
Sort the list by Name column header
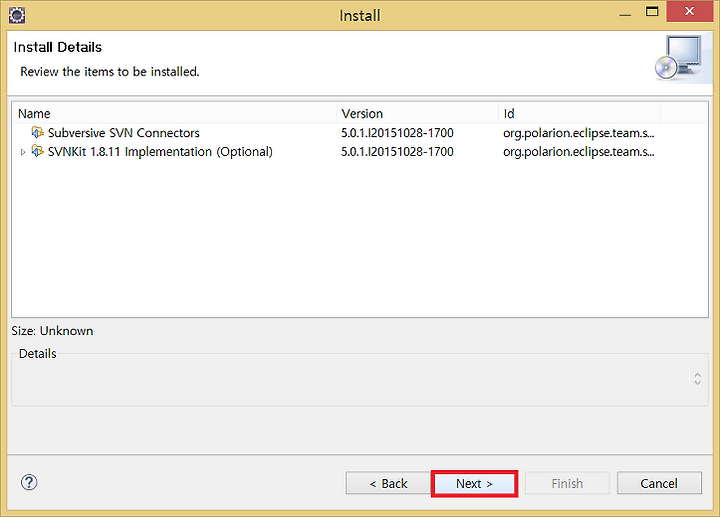(176, 113)
